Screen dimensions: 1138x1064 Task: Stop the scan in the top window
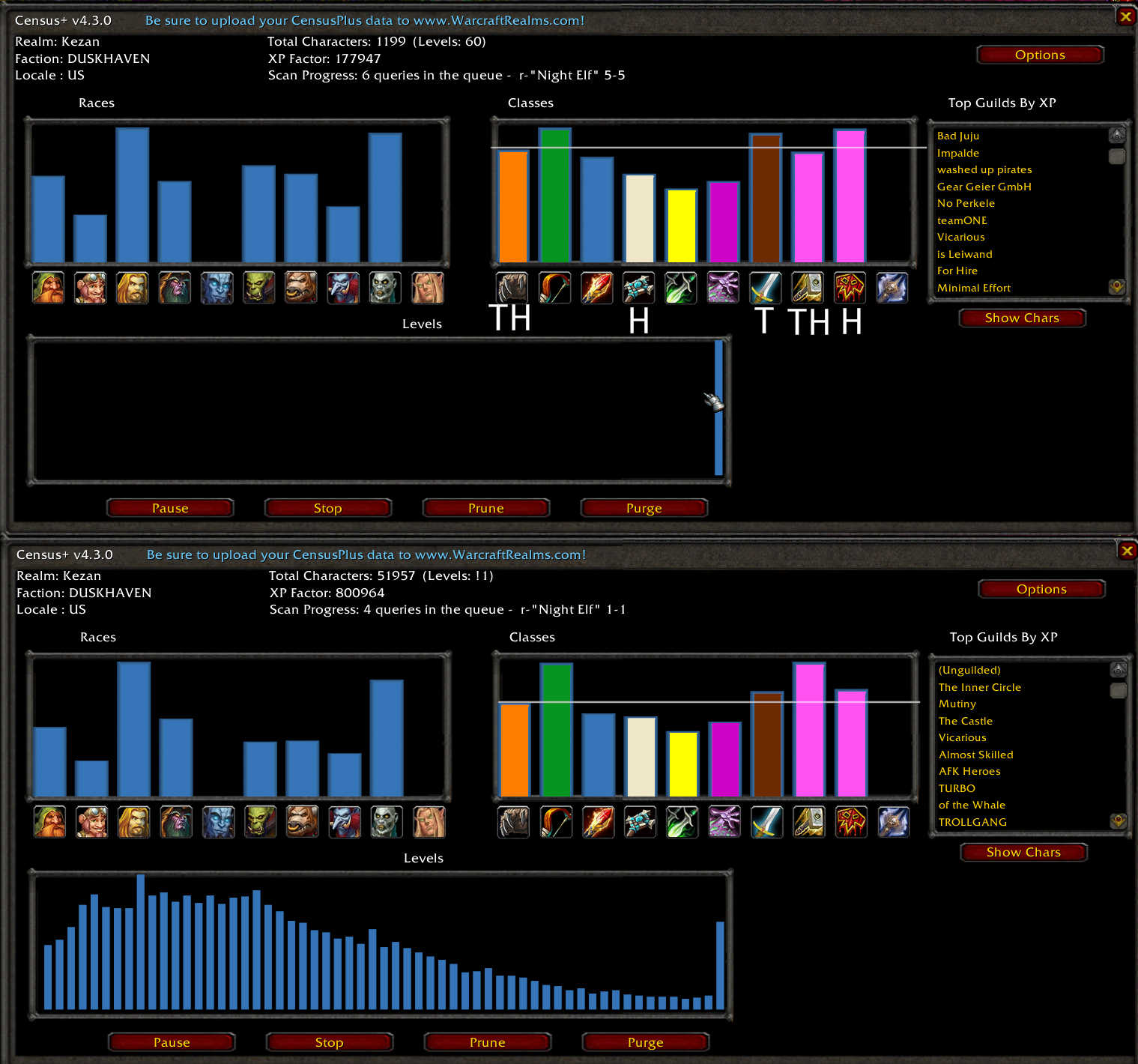[x=328, y=508]
